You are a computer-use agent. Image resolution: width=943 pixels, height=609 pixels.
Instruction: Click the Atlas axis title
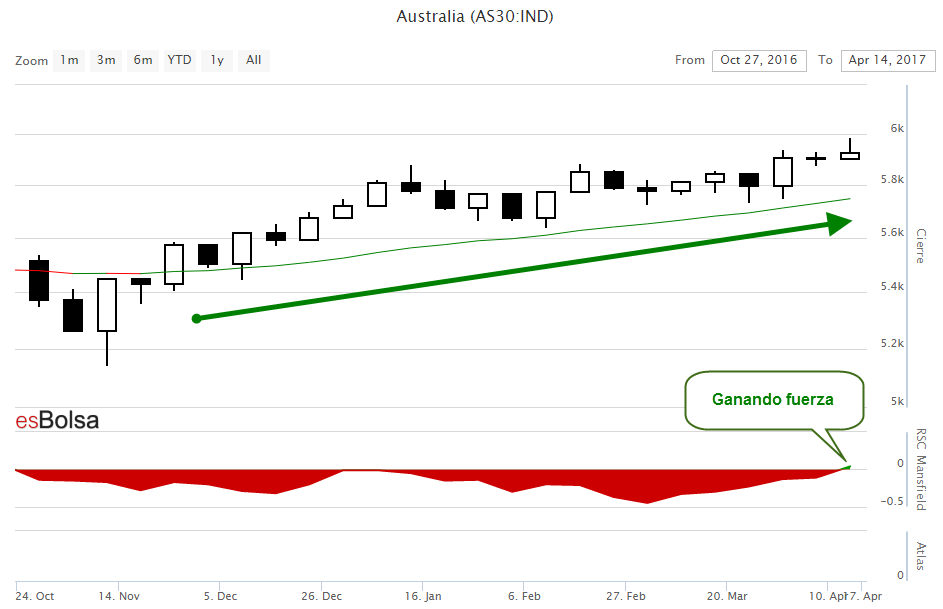coord(921,556)
